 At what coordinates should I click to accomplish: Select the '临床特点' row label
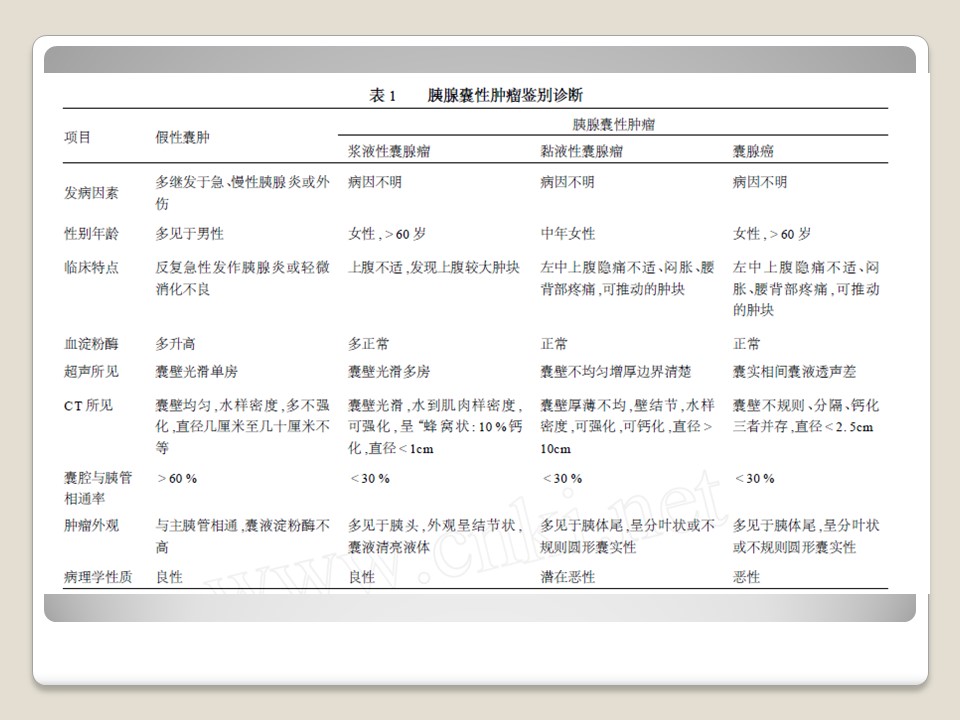point(91,267)
